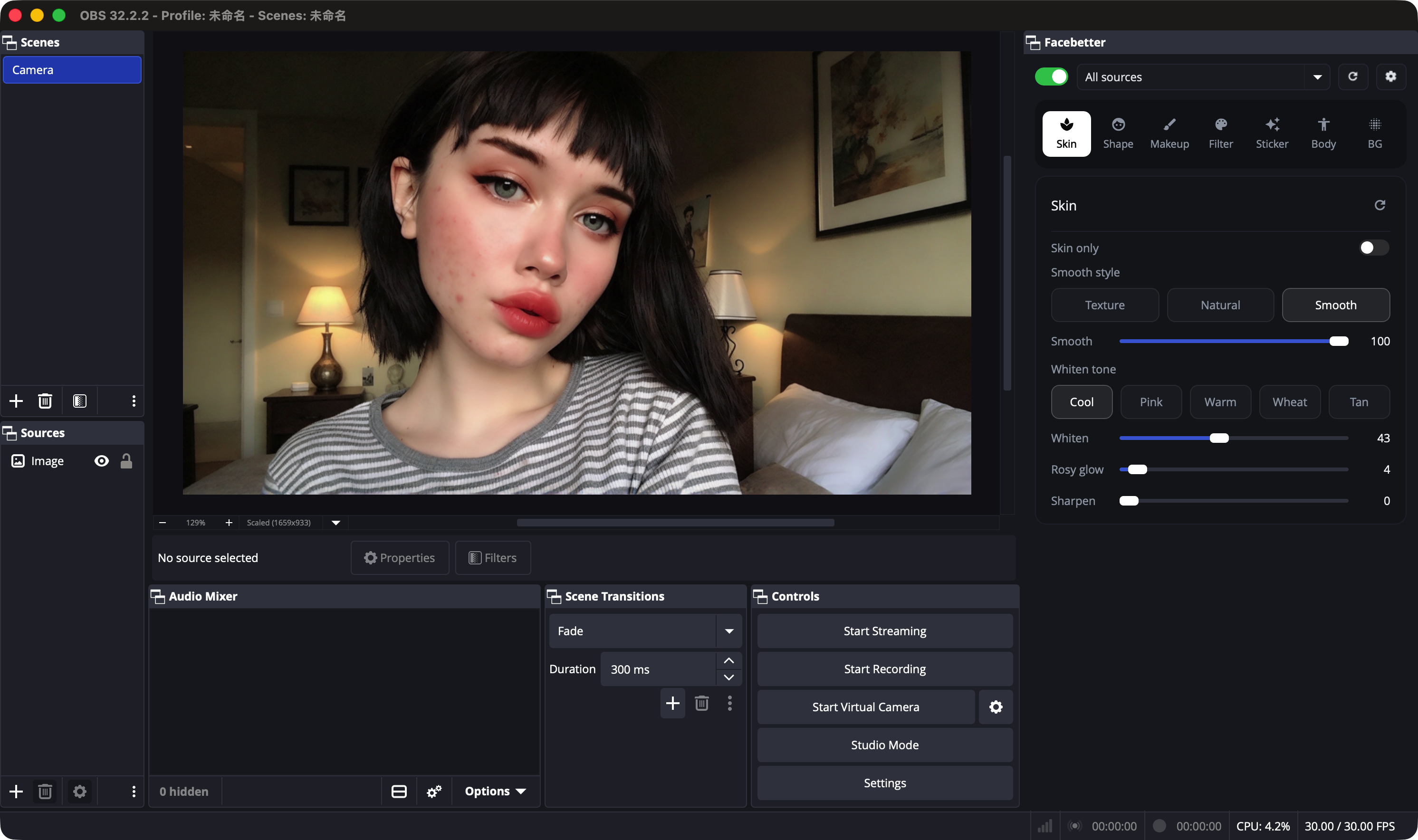Toggle audio mixer layout icon
This screenshot has width=1418, height=840.
tap(399, 792)
